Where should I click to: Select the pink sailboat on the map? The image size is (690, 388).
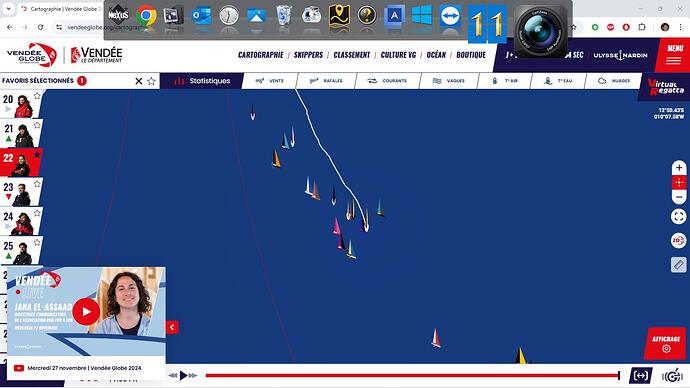(x=337, y=226)
